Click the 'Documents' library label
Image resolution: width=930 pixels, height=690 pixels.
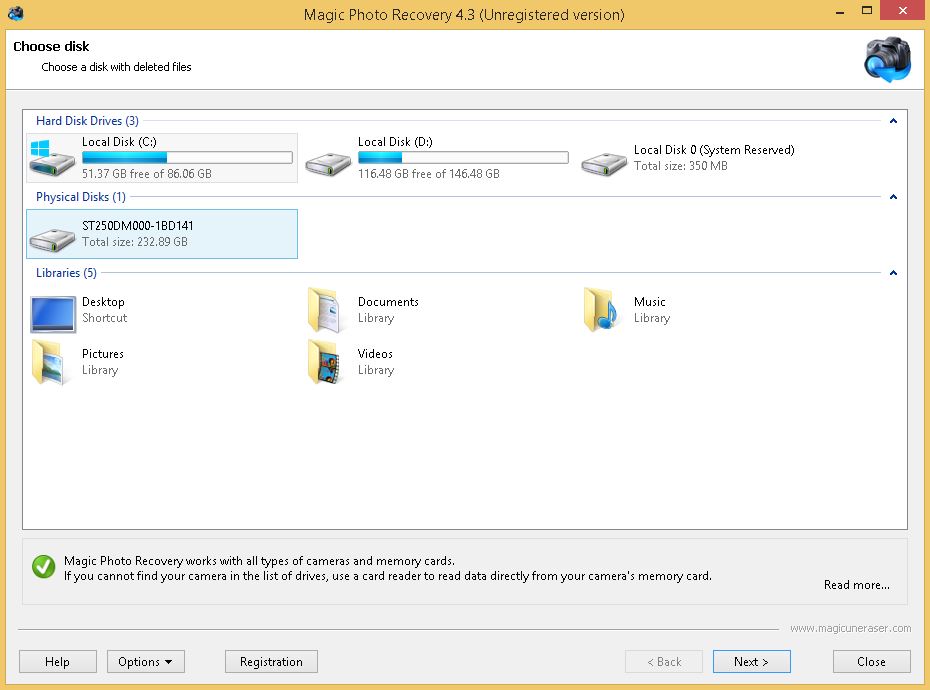(x=388, y=302)
